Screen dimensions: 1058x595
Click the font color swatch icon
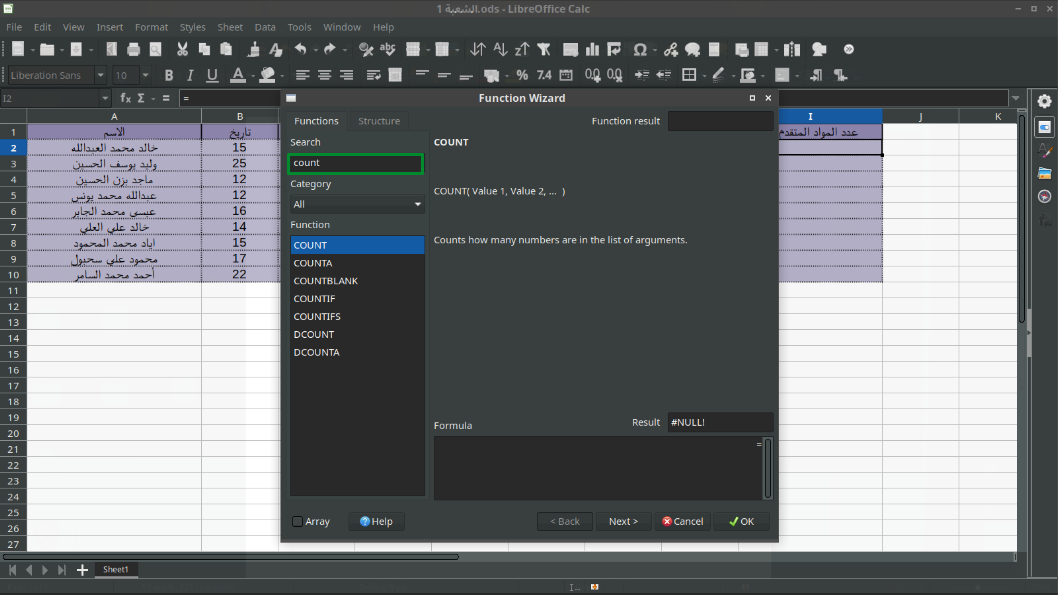point(237,75)
